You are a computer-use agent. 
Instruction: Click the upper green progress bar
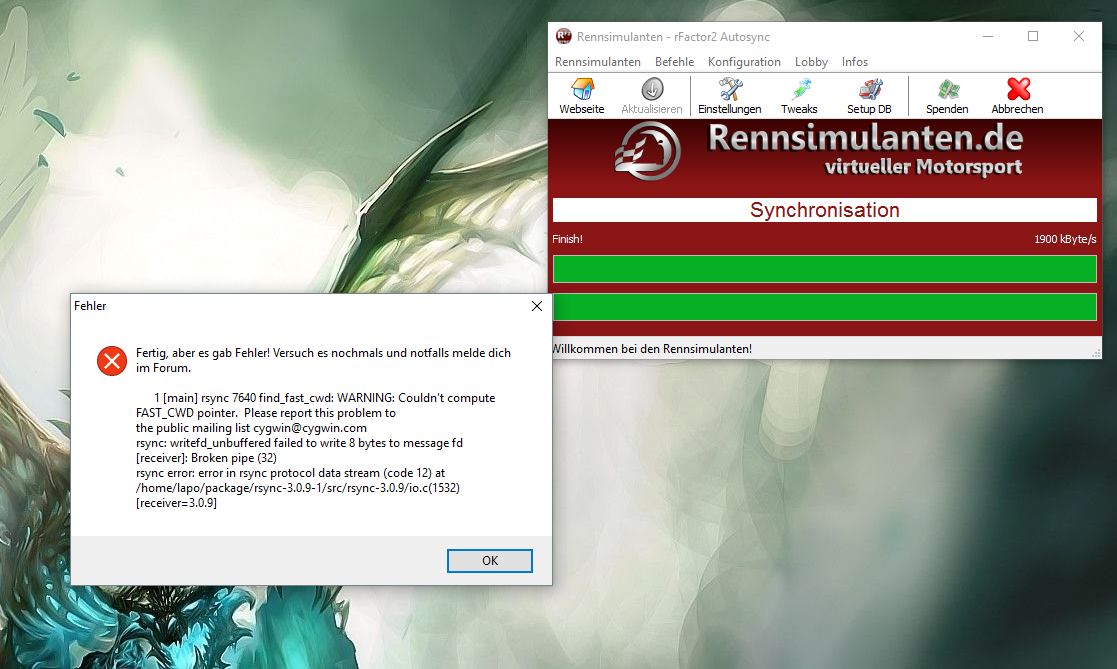pyautogui.click(x=824, y=269)
